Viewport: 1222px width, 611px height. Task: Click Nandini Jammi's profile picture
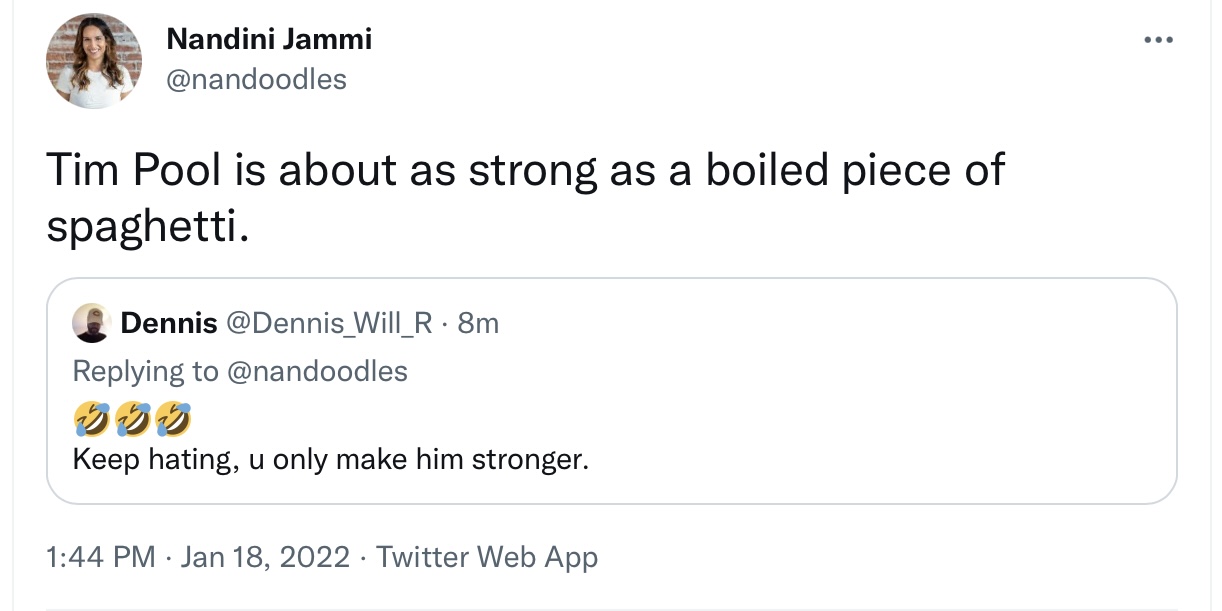click(94, 61)
